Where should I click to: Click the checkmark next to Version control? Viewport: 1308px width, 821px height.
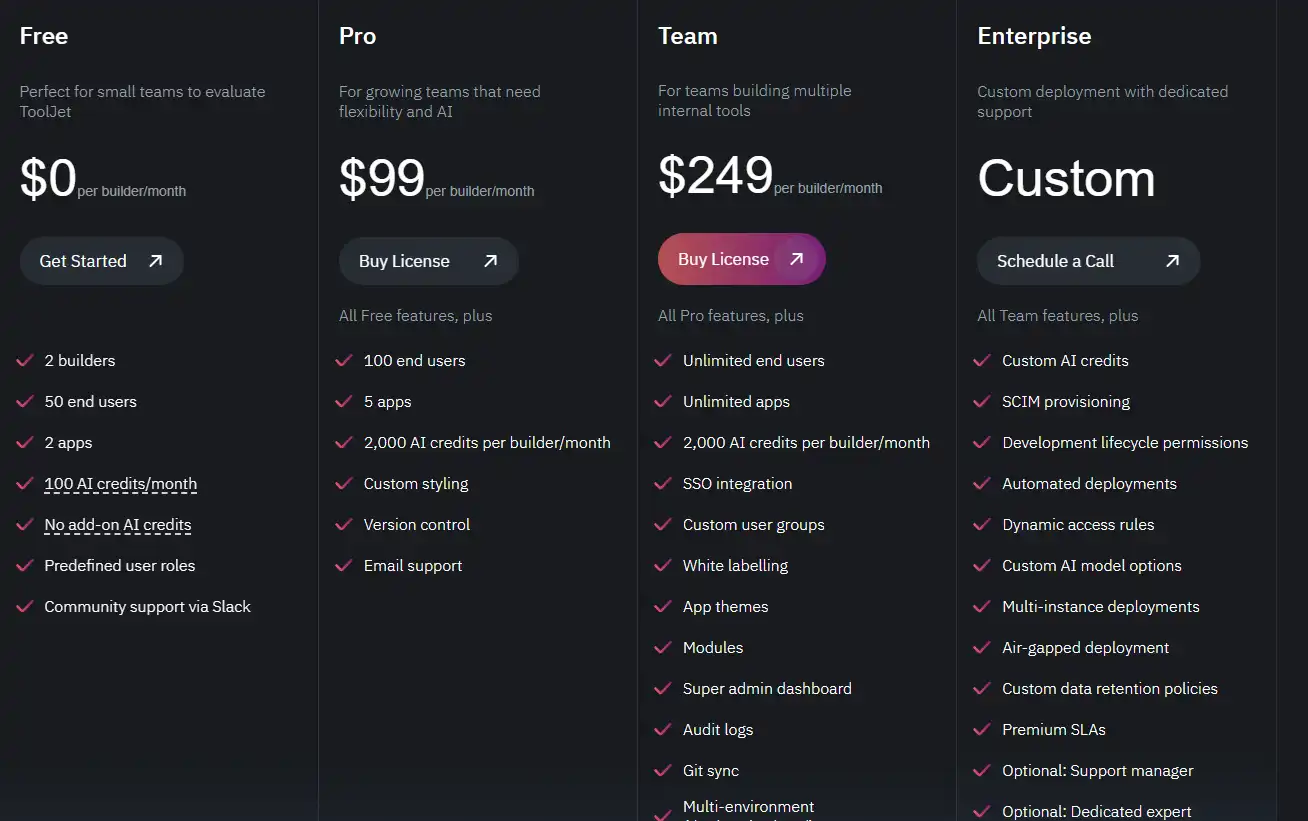tap(343, 524)
